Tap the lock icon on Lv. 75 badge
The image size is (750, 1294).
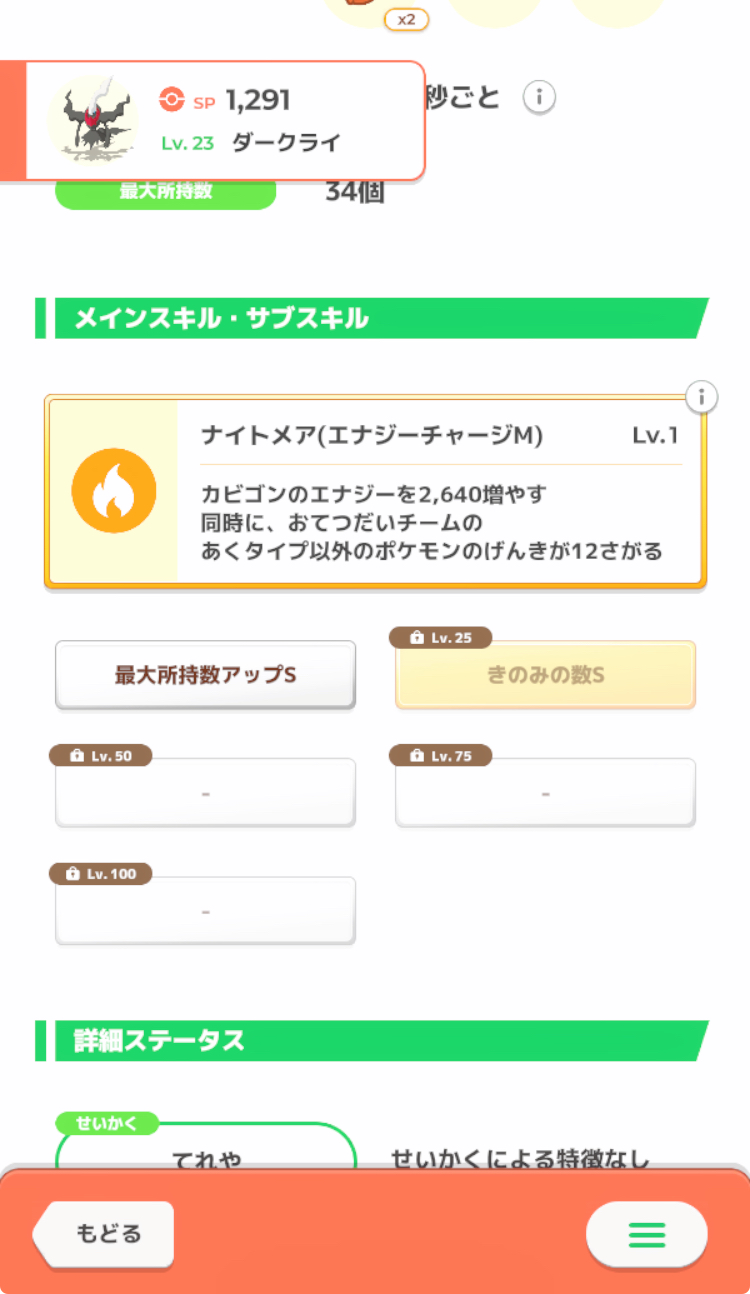coord(417,756)
